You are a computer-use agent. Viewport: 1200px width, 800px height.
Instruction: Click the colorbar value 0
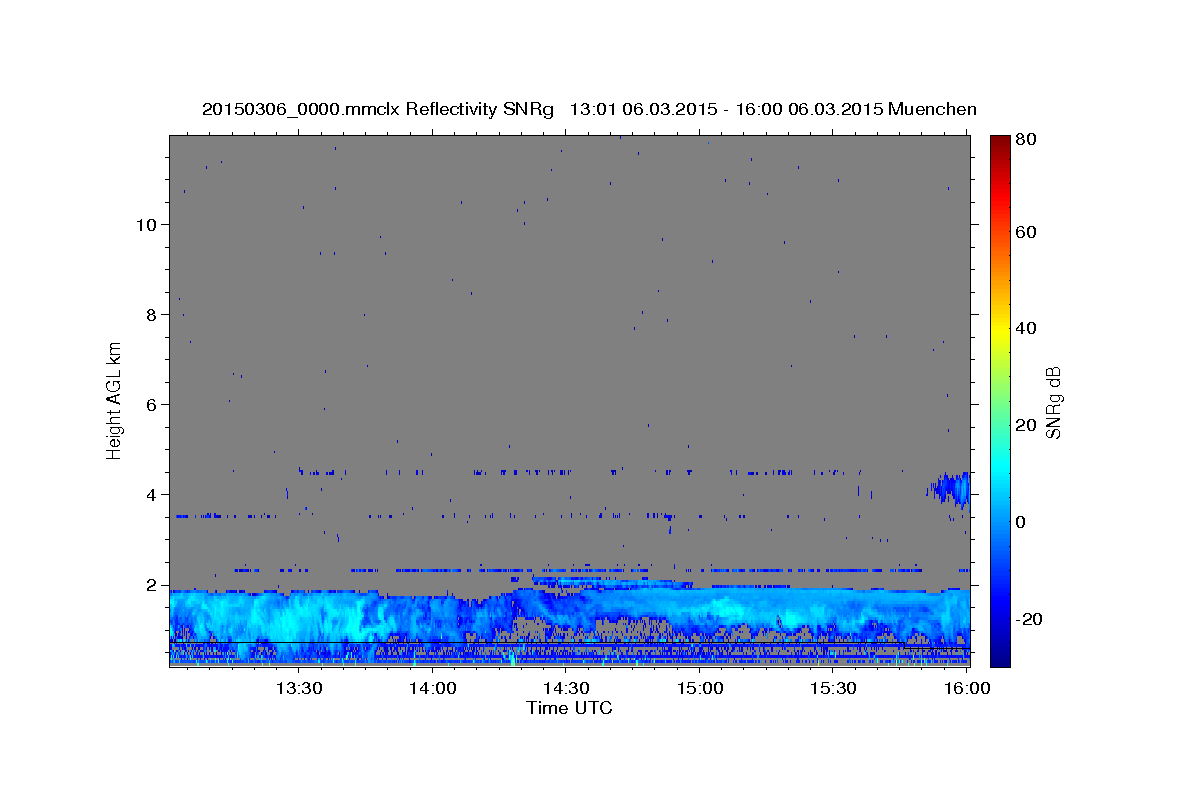[x=1021, y=522]
